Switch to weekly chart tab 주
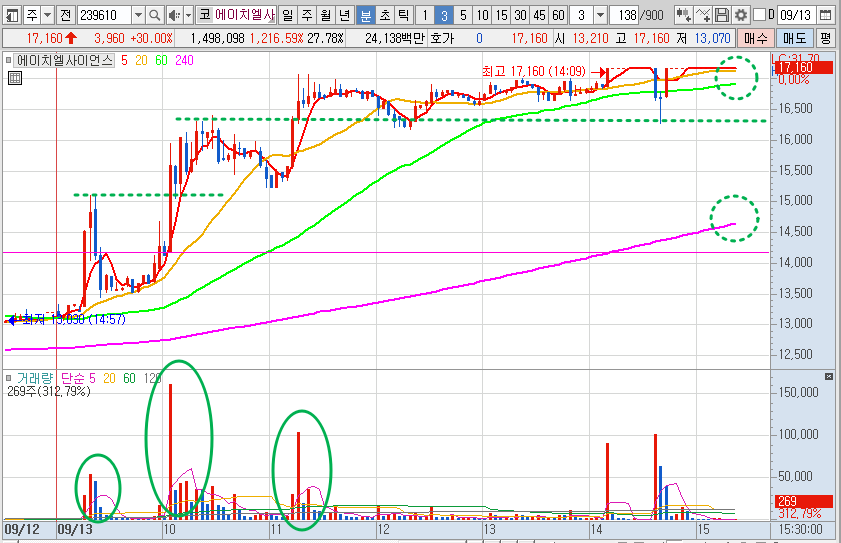Image resolution: width=841 pixels, height=543 pixels. pyautogui.click(x=307, y=15)
